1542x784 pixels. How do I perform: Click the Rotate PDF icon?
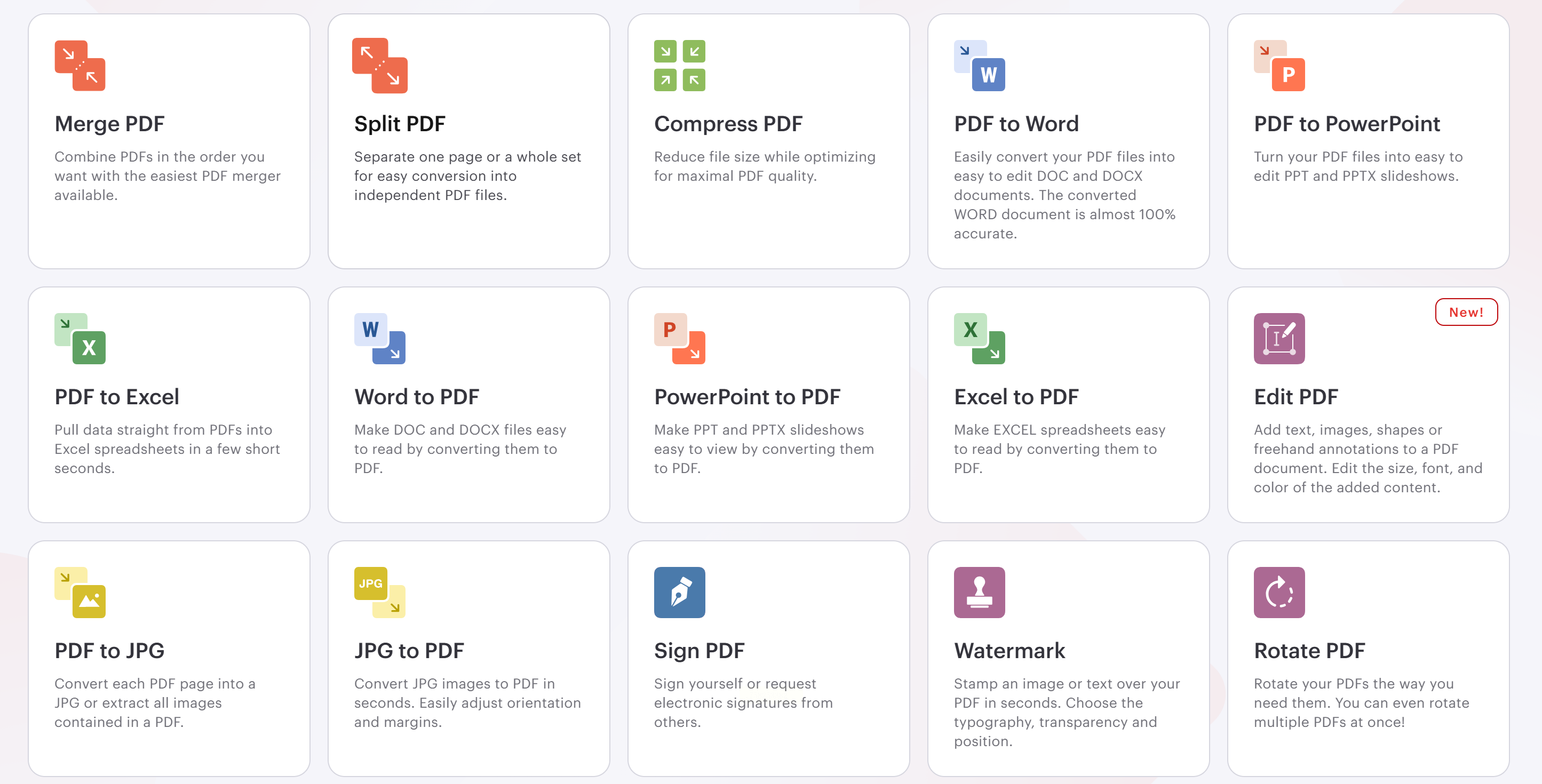pos(1279,593)
